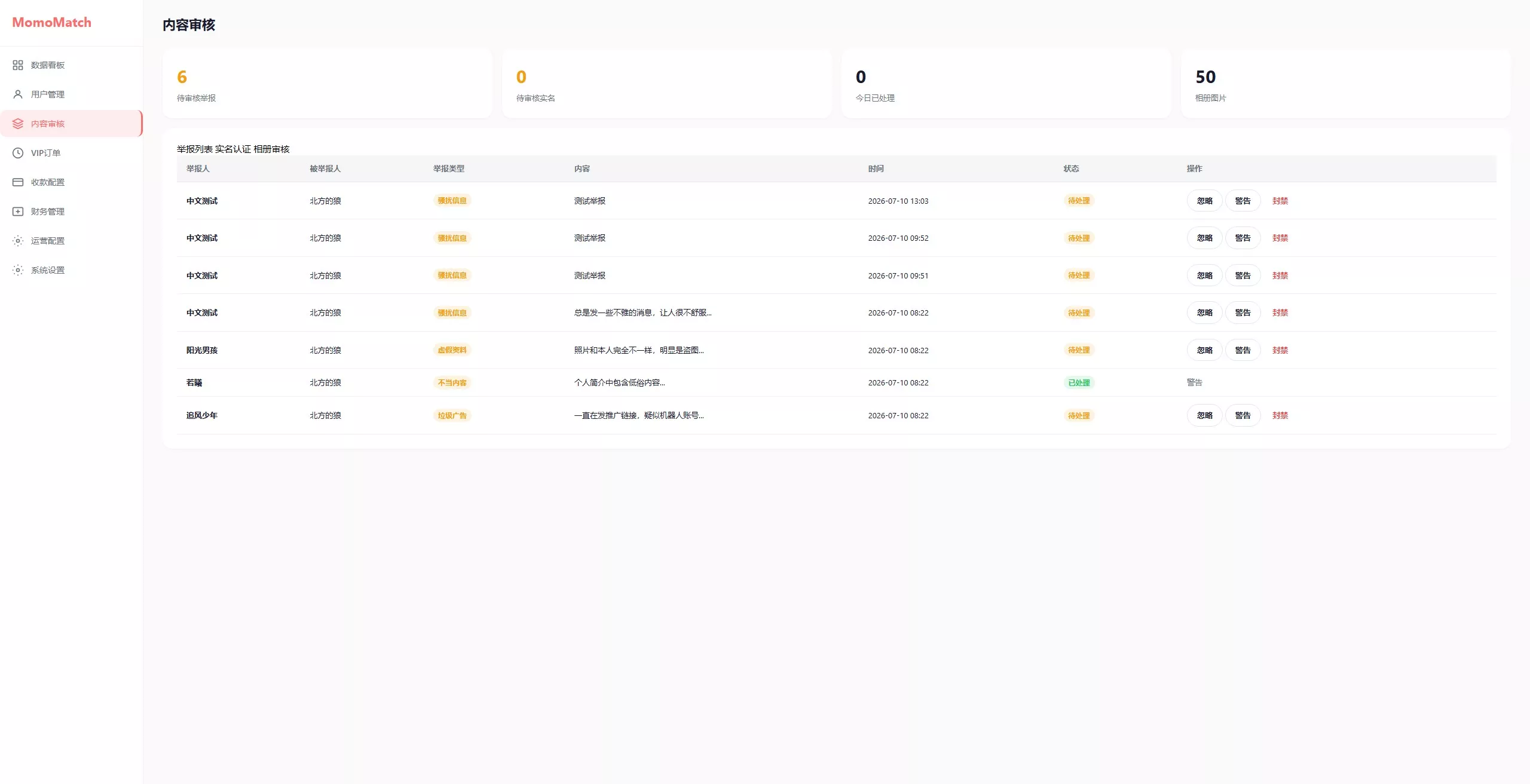This screenshot has width=1530, height=784.
Task: Click 警告 in the 追风少年 row
Action: click(x=1243, y=415)
